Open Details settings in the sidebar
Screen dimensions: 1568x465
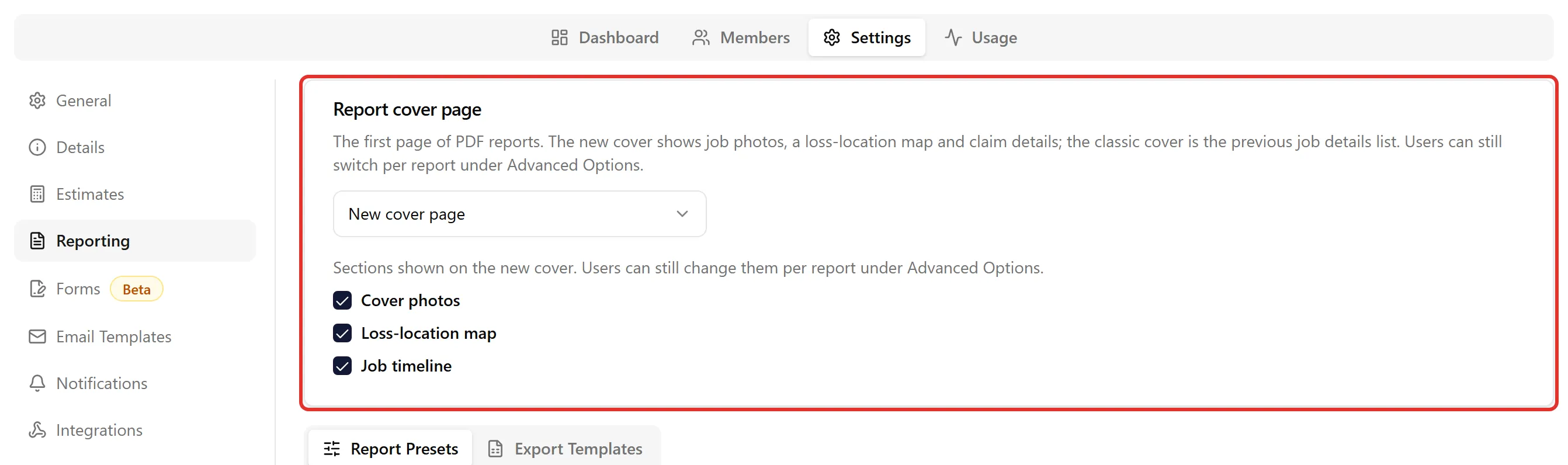(x=134, y=147)
